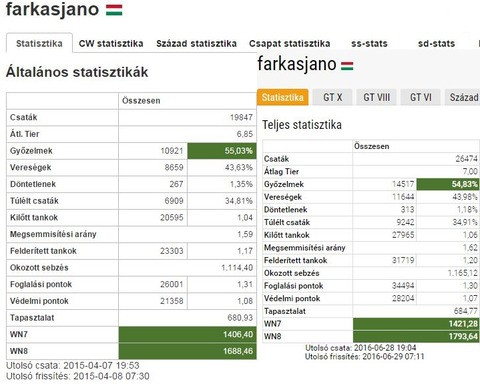480x384 pixels.
Task: Click the green WN8 value 1793,64
Action: (x=416, y=336)
